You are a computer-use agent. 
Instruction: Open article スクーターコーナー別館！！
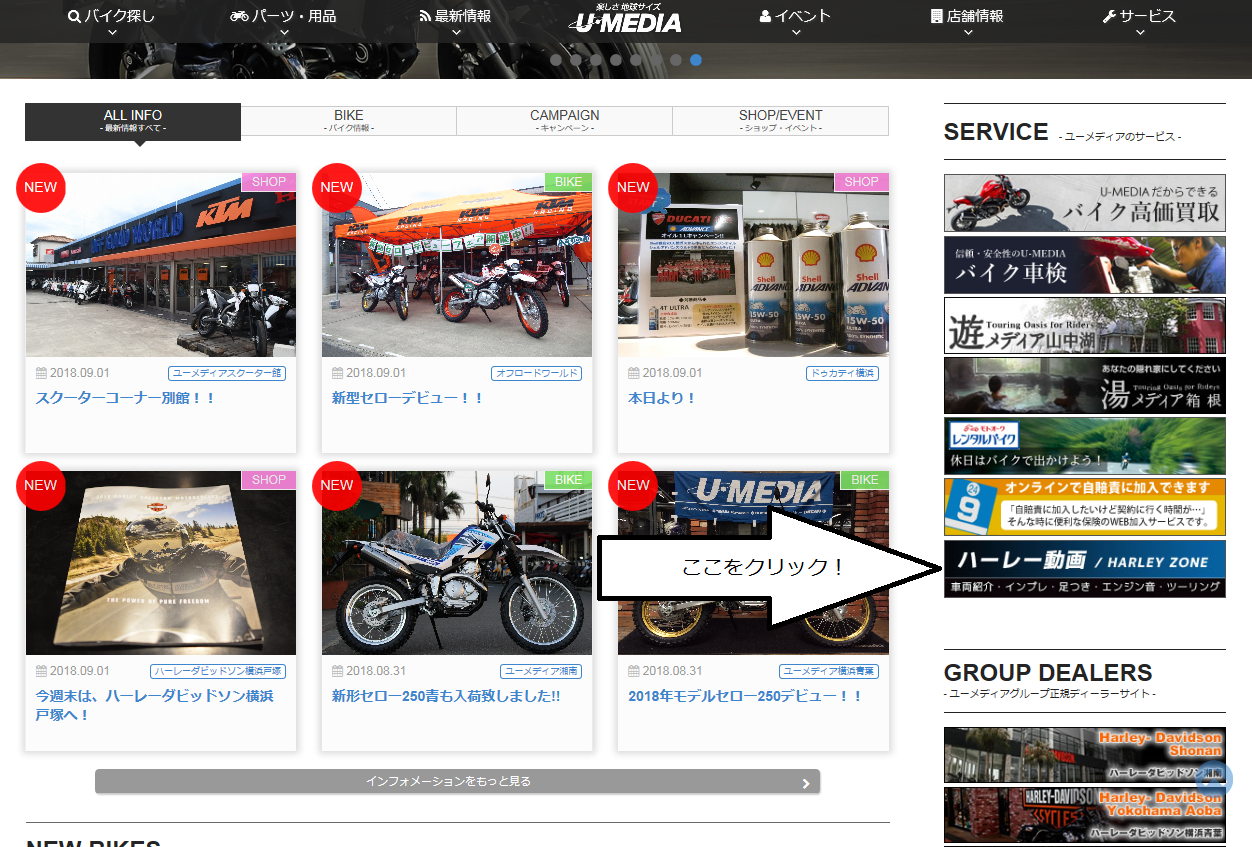click(126, 398)
